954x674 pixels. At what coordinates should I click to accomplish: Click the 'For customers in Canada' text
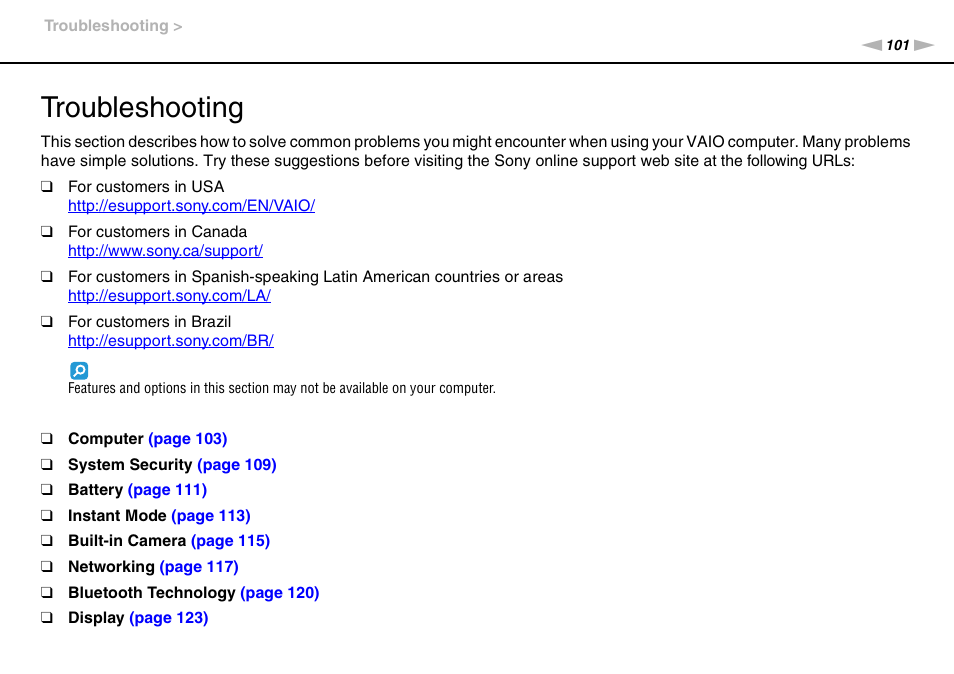click(x=158, y=232)
